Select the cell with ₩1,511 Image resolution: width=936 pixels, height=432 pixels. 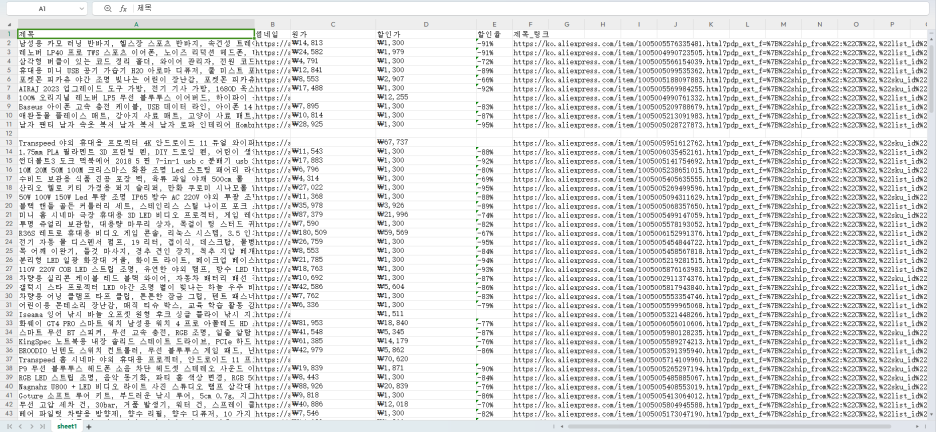(426, 314)
